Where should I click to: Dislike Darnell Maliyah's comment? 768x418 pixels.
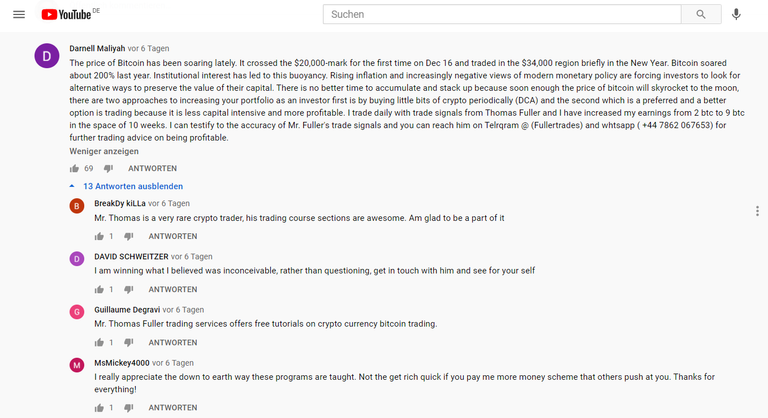108,169
